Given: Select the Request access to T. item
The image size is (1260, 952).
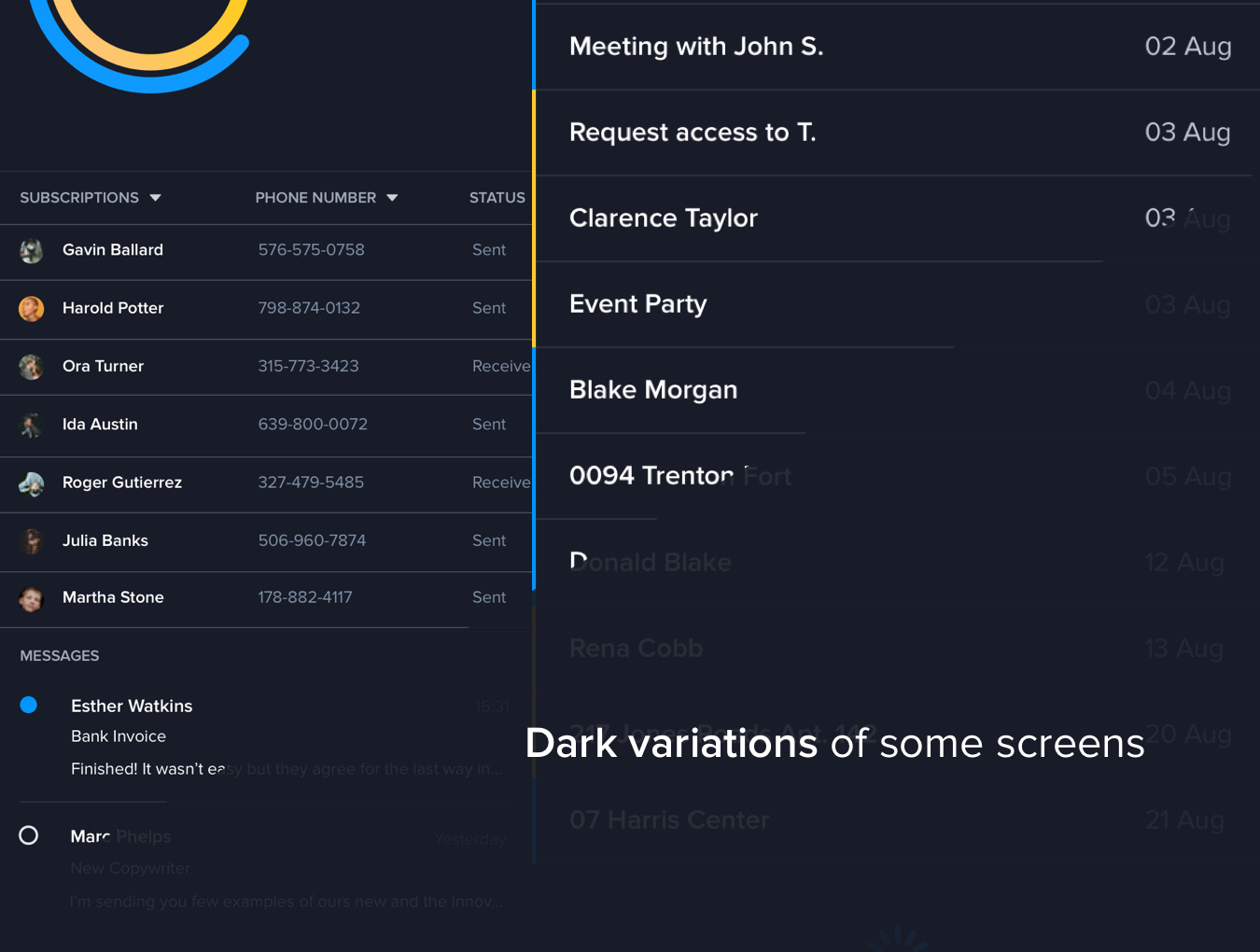Looking at the screenshot, I should click(x=693, y=133).
